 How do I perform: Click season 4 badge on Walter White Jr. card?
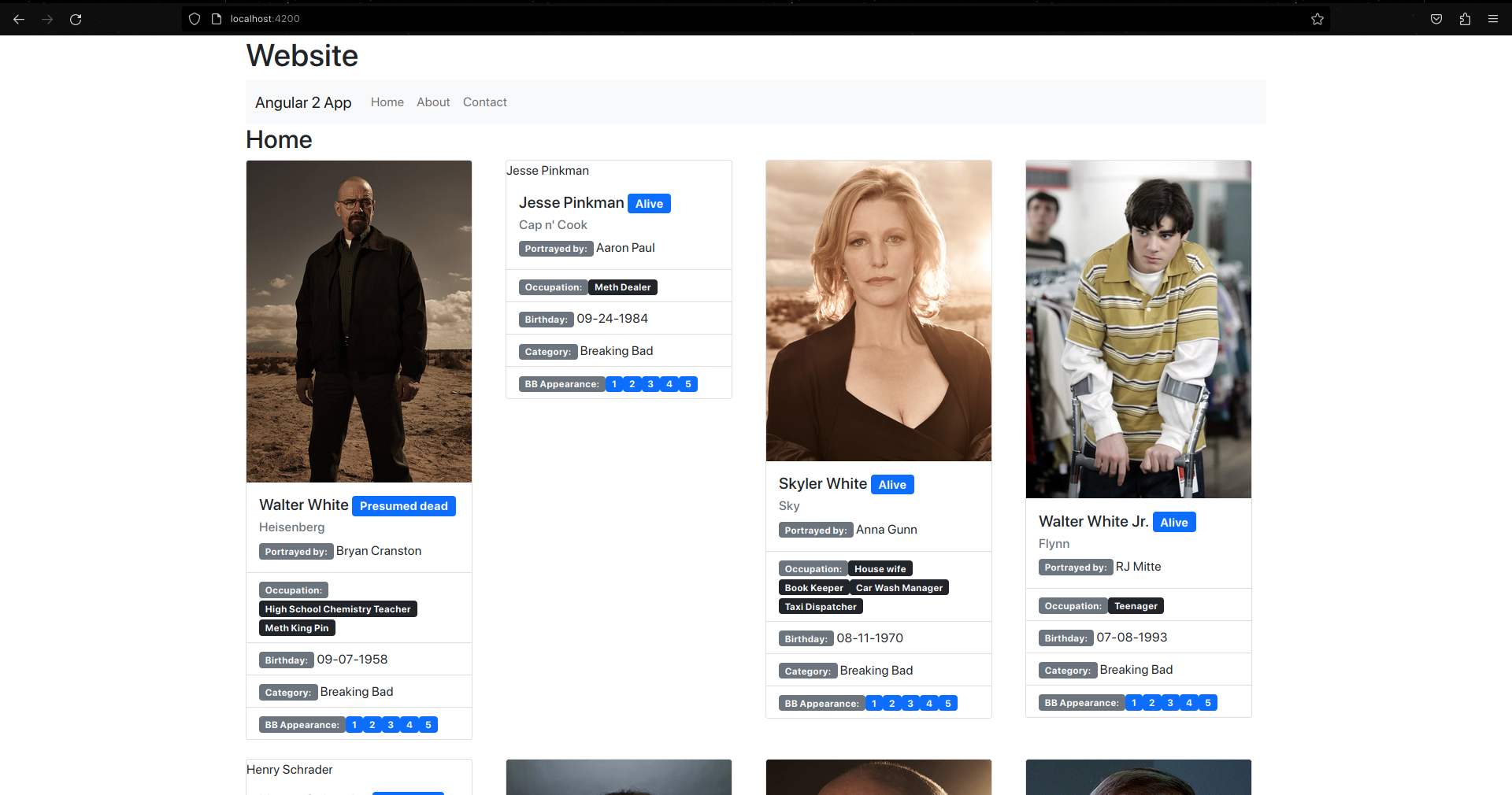(x=1189, y=703)
